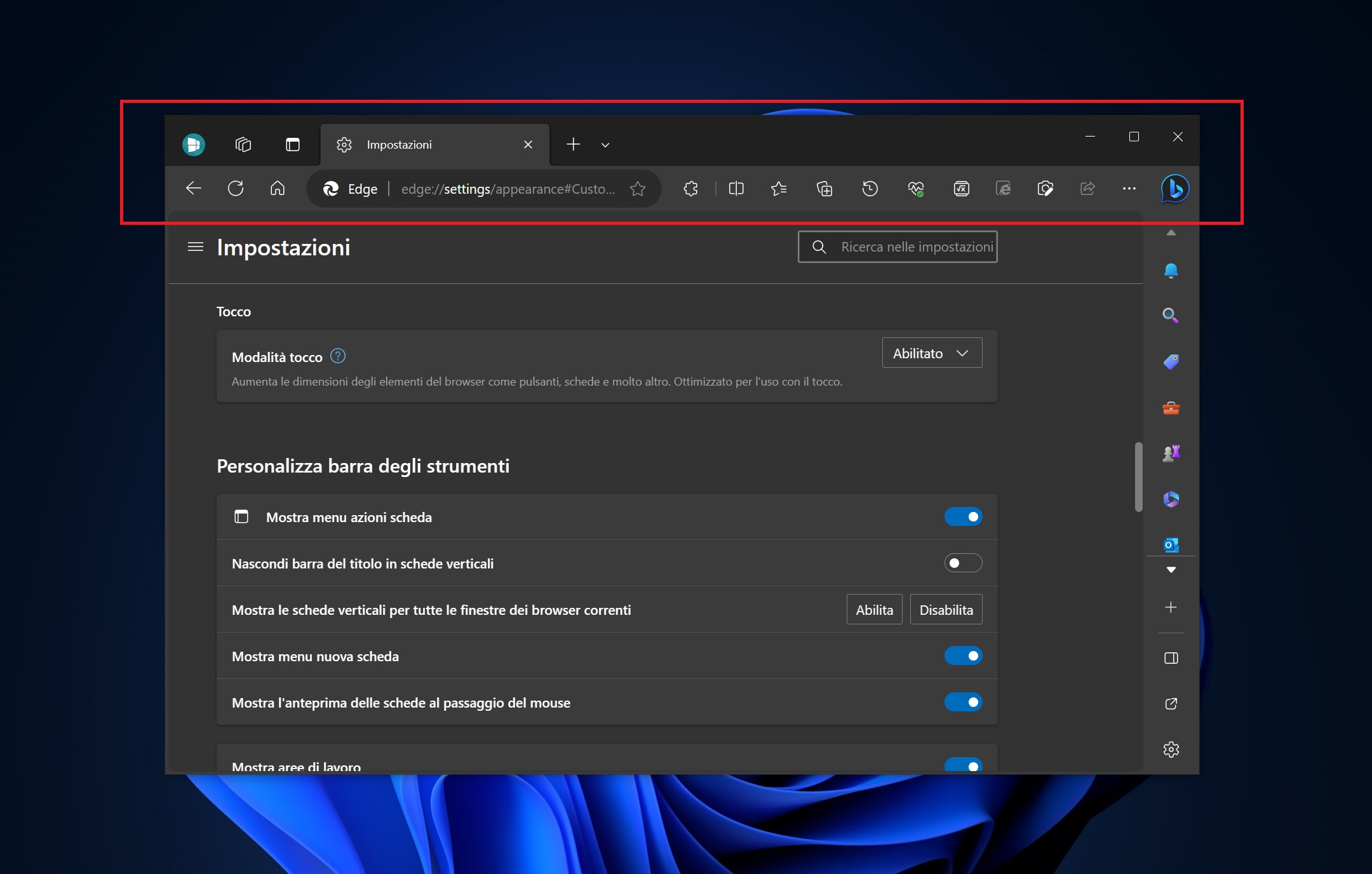Toggle Nascondi barra del titolo in schede verticali
Screen dimensions: 1372x874
[963, 563]
